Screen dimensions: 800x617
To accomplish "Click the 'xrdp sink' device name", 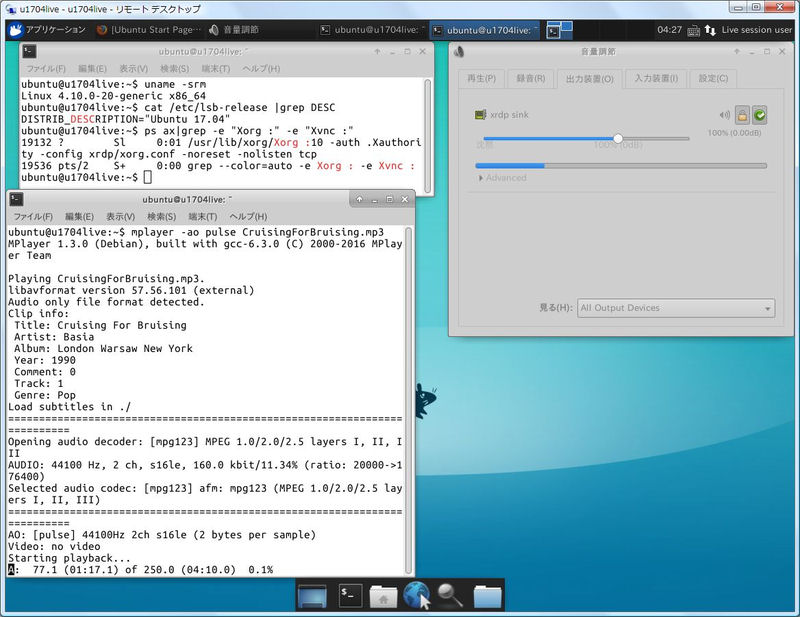I will point(509,115).
